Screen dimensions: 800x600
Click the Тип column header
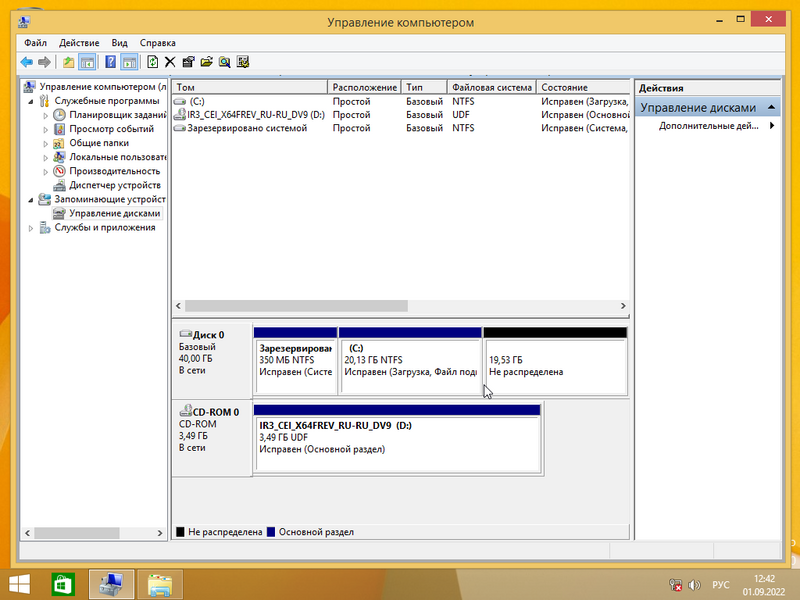(424, 87)
